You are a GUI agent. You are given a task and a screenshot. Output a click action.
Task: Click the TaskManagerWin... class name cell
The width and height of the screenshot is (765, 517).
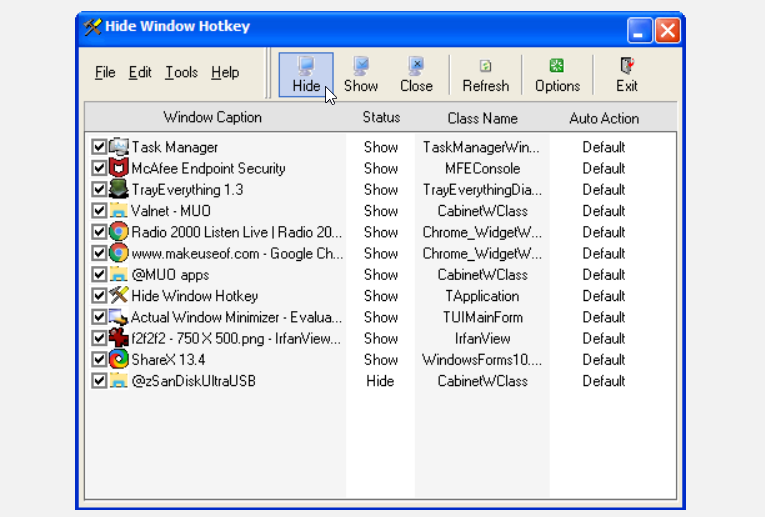coord(482,147)
